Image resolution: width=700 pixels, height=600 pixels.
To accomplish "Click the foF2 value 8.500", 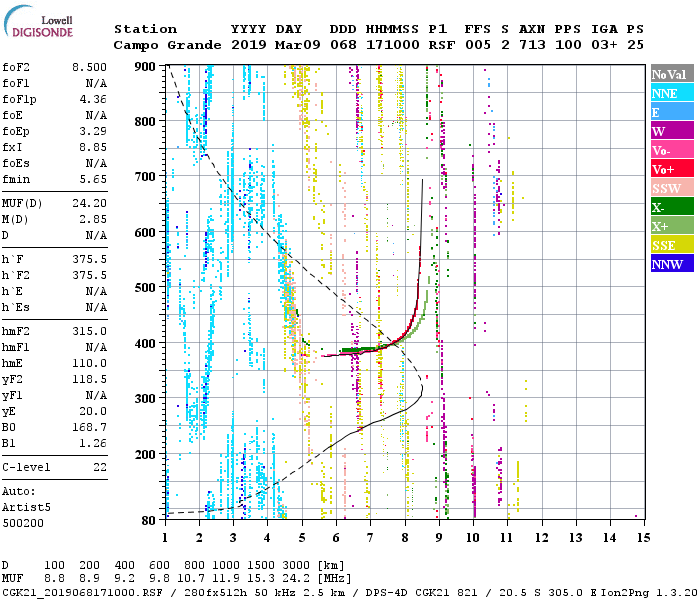I will click(89, 67).
